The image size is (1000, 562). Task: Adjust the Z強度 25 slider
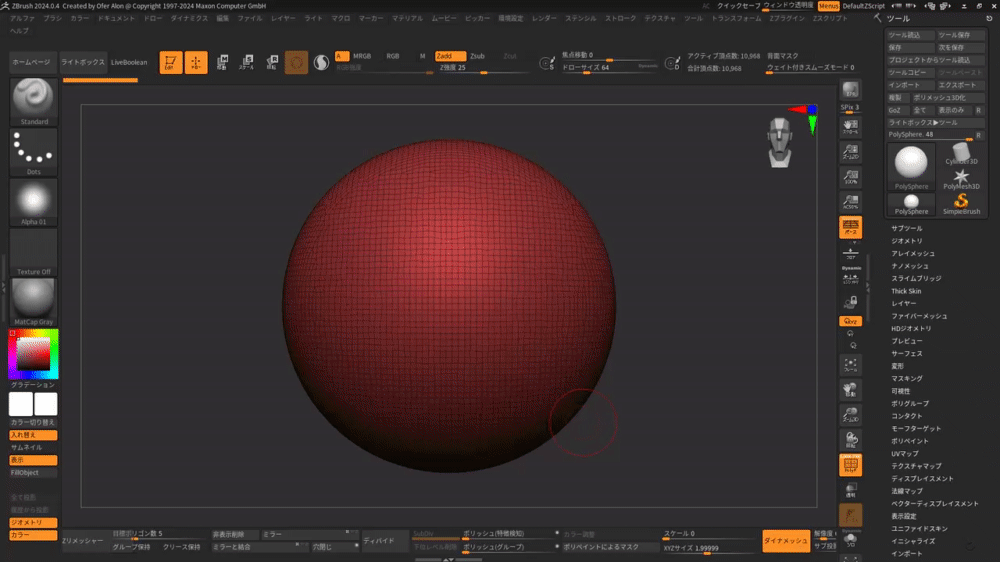(x=483, y=68)
